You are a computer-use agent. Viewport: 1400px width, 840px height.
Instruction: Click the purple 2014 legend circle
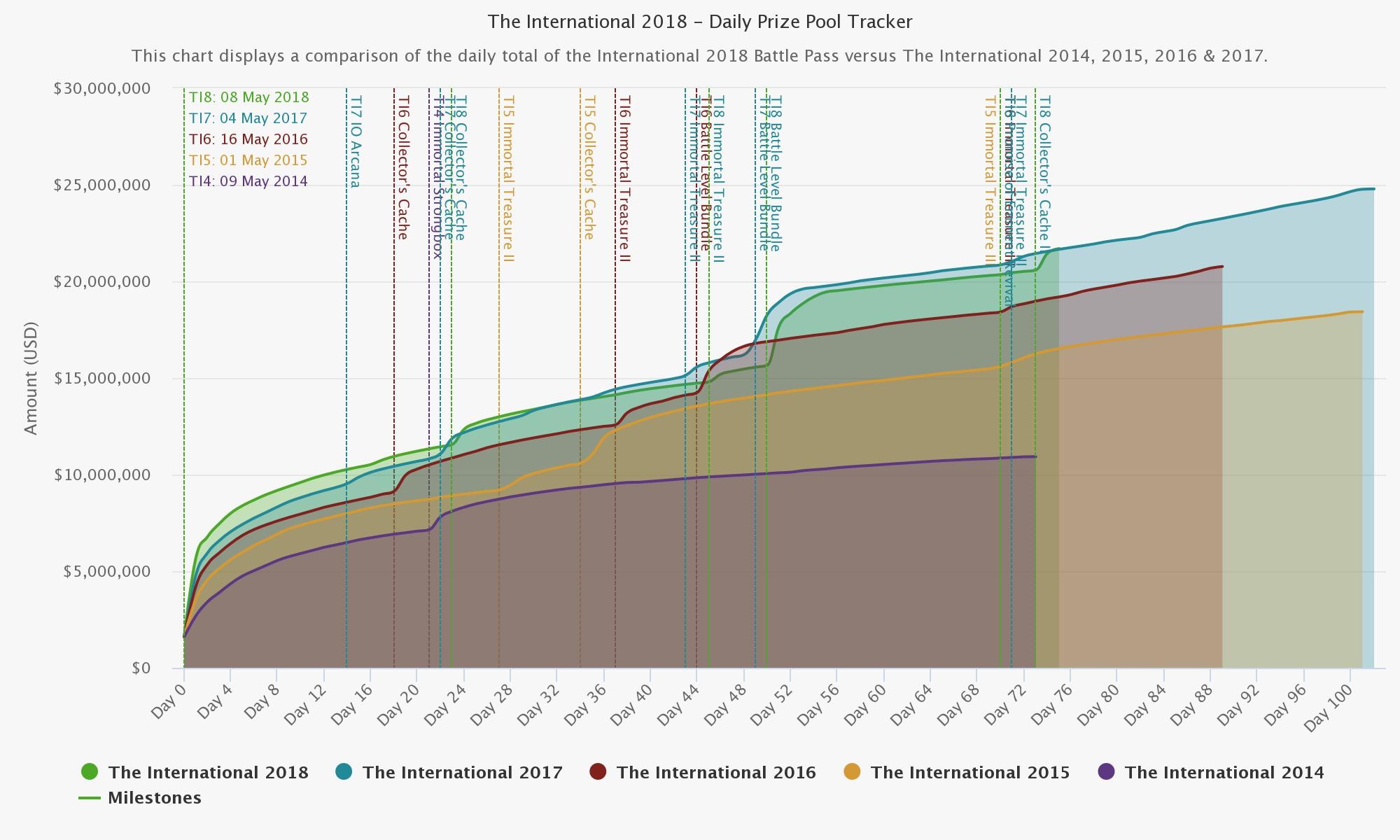coord(1106,772)
